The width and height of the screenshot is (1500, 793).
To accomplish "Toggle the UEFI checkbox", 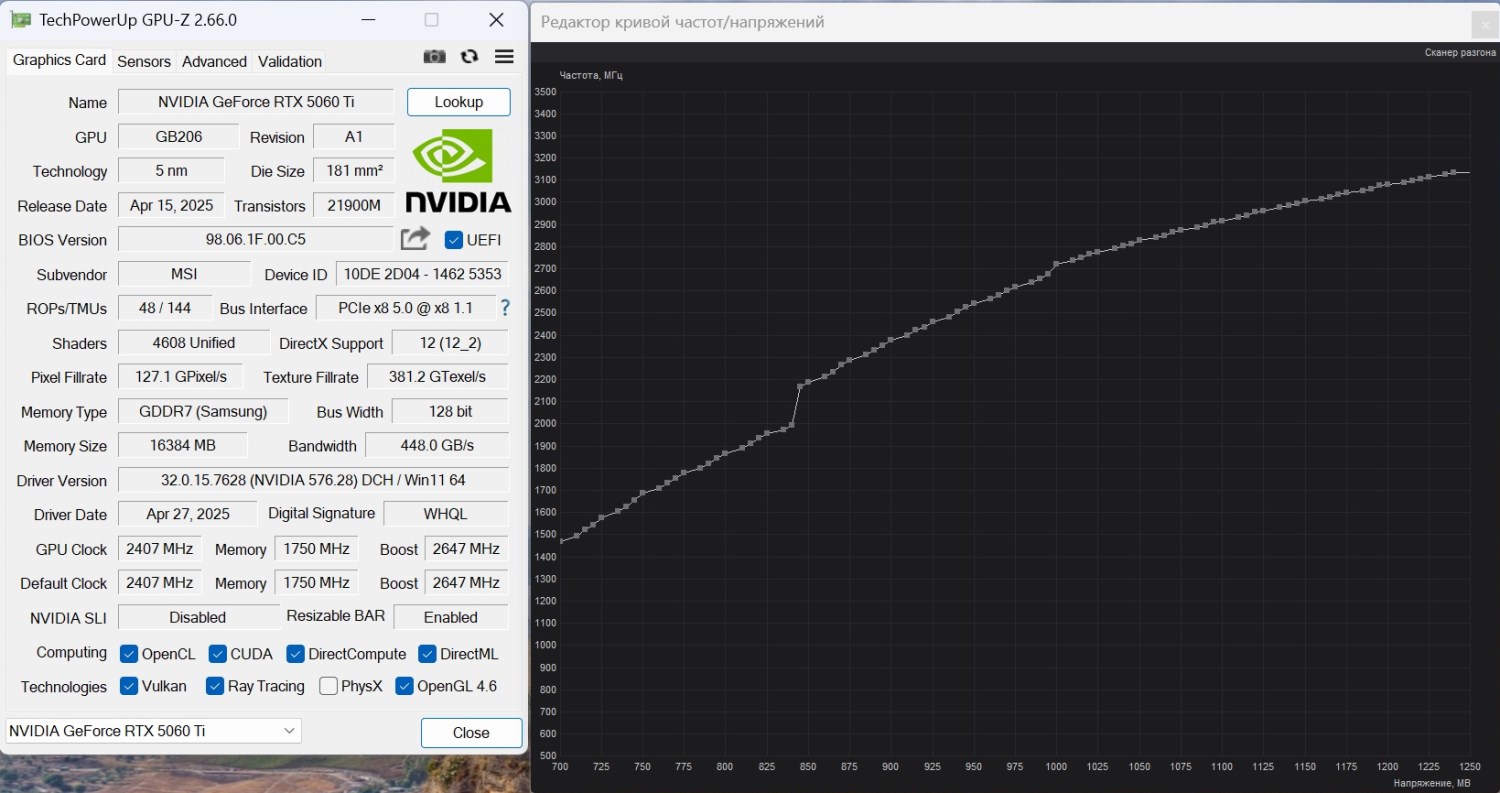I will pyautogui.click(x=454, y=240).
